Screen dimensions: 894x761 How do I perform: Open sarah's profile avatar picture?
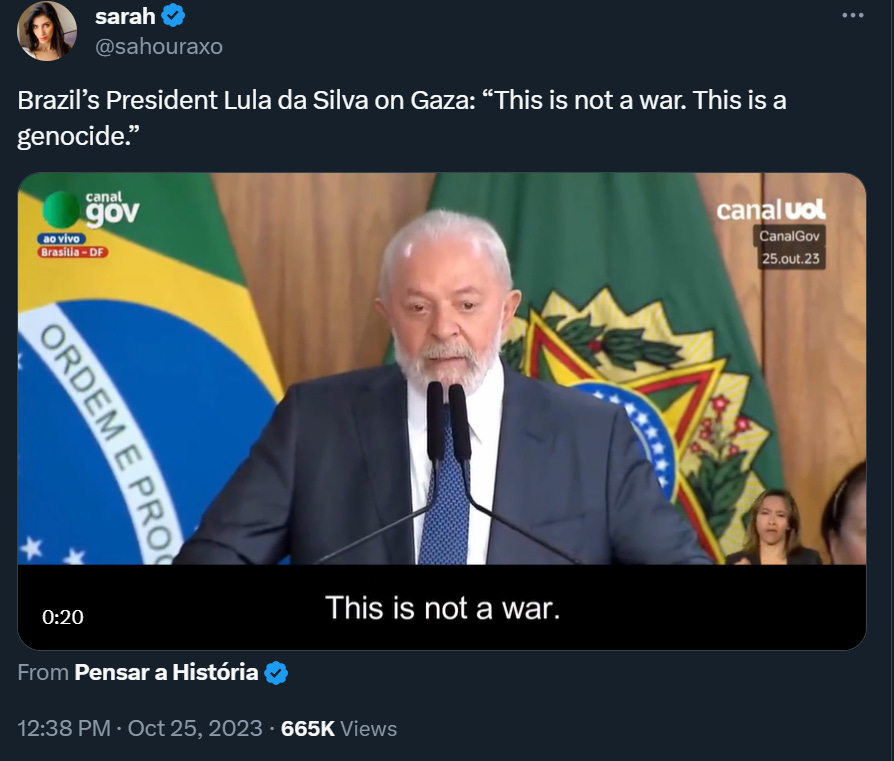[x=47, y=31]
